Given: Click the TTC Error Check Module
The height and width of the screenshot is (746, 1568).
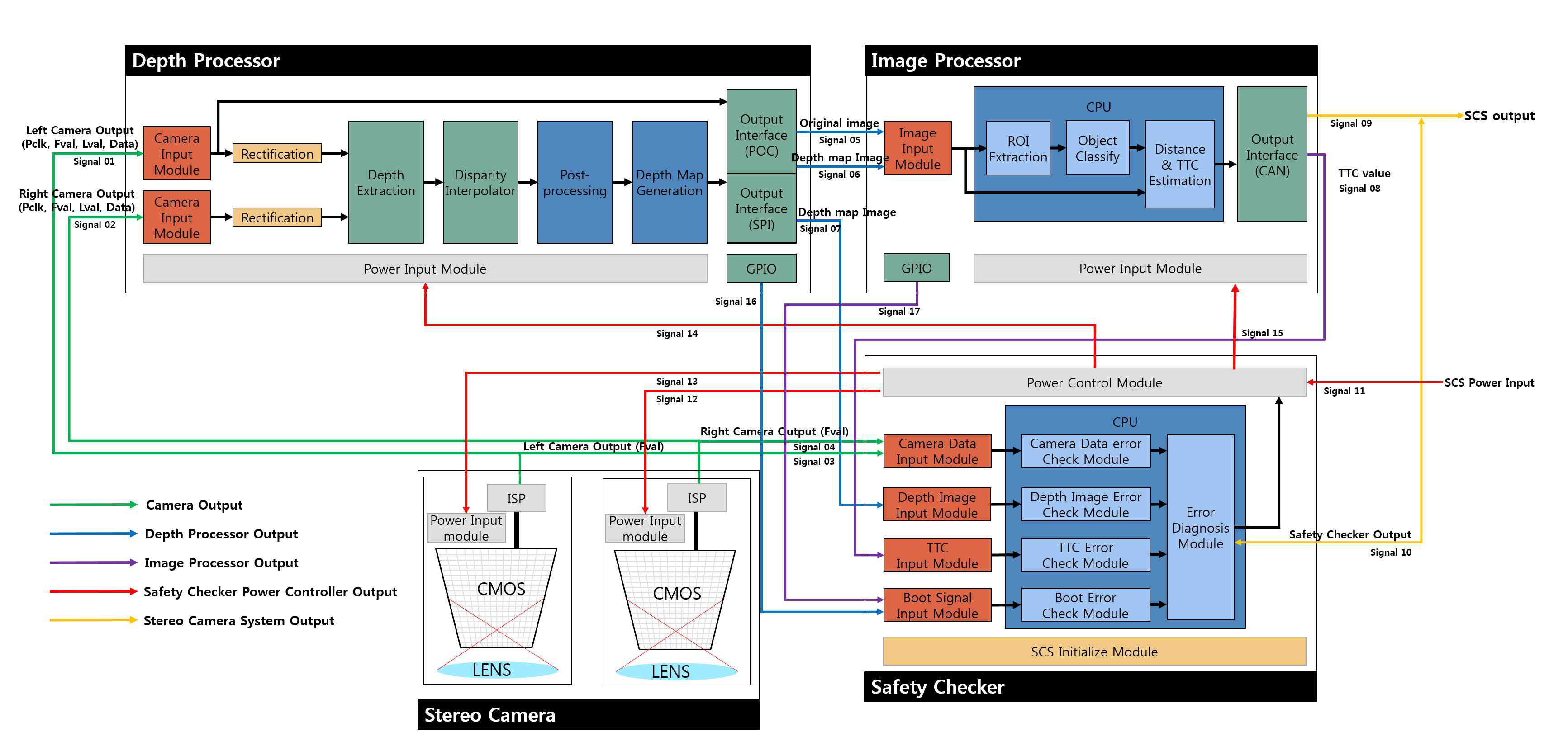Looking at the screenshot, I should point(1085,555).
